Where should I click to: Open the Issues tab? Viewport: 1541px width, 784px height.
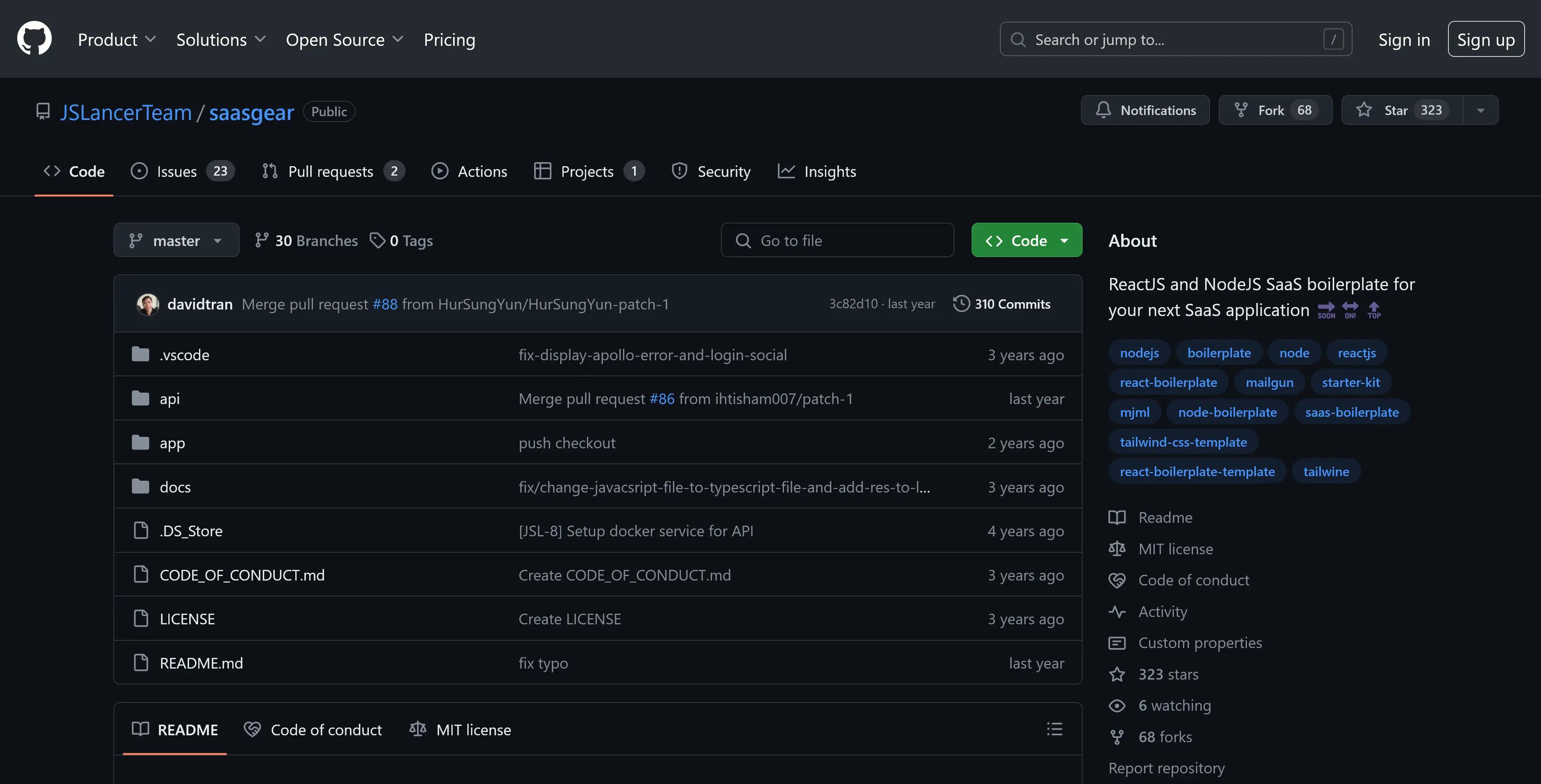[183, 172]
